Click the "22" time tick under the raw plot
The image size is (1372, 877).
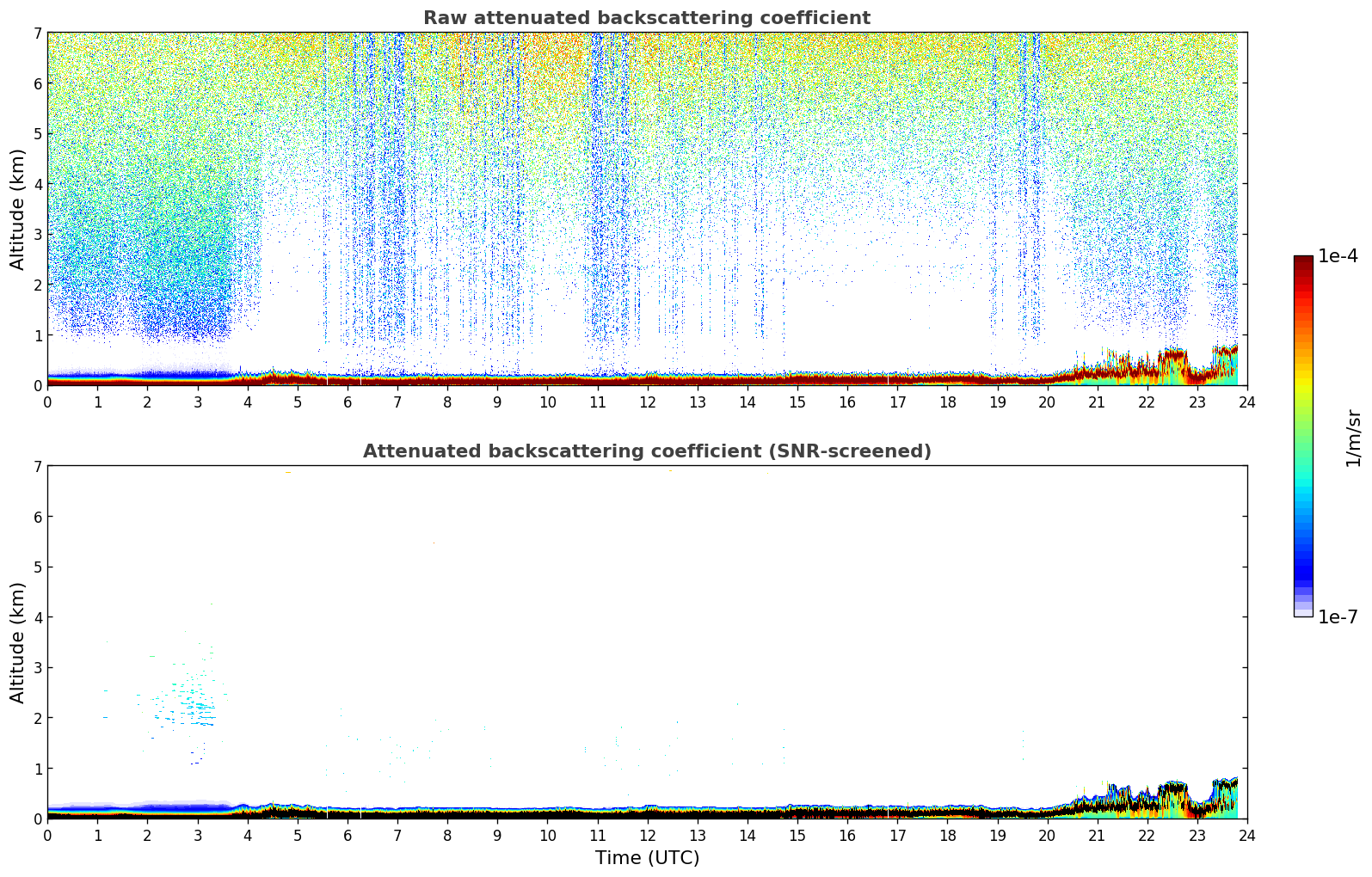(1147, 402)
